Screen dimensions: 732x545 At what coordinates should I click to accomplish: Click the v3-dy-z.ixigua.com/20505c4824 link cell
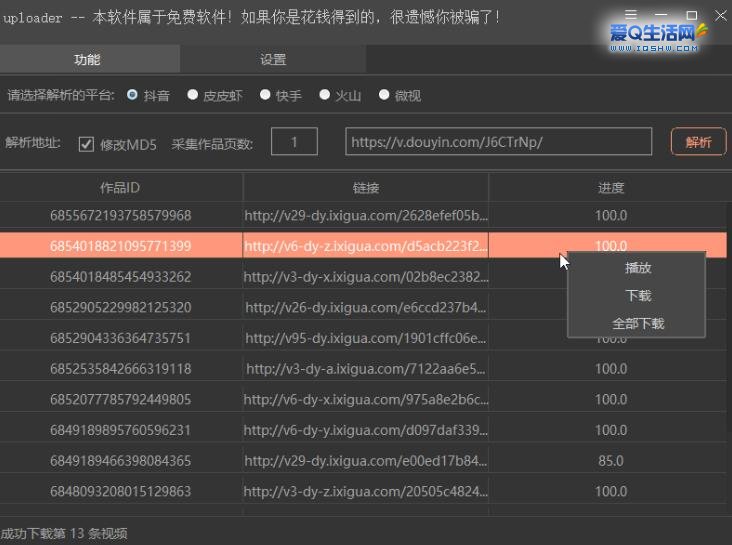click(x=366, y=491)
